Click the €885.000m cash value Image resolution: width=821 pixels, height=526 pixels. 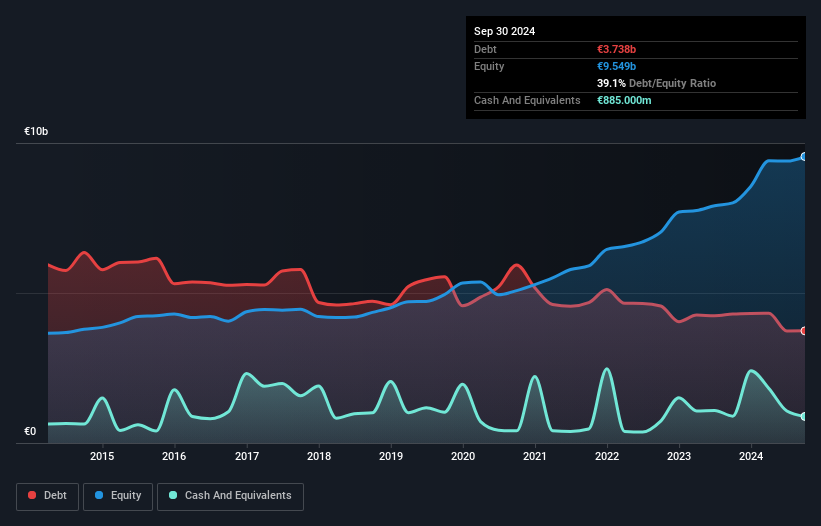624,100
